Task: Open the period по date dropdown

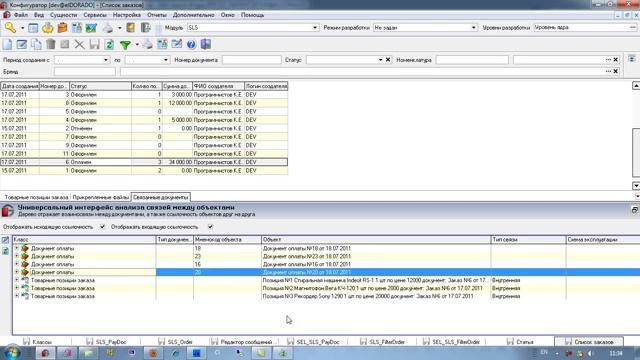Action: click(x=165, y=60)
